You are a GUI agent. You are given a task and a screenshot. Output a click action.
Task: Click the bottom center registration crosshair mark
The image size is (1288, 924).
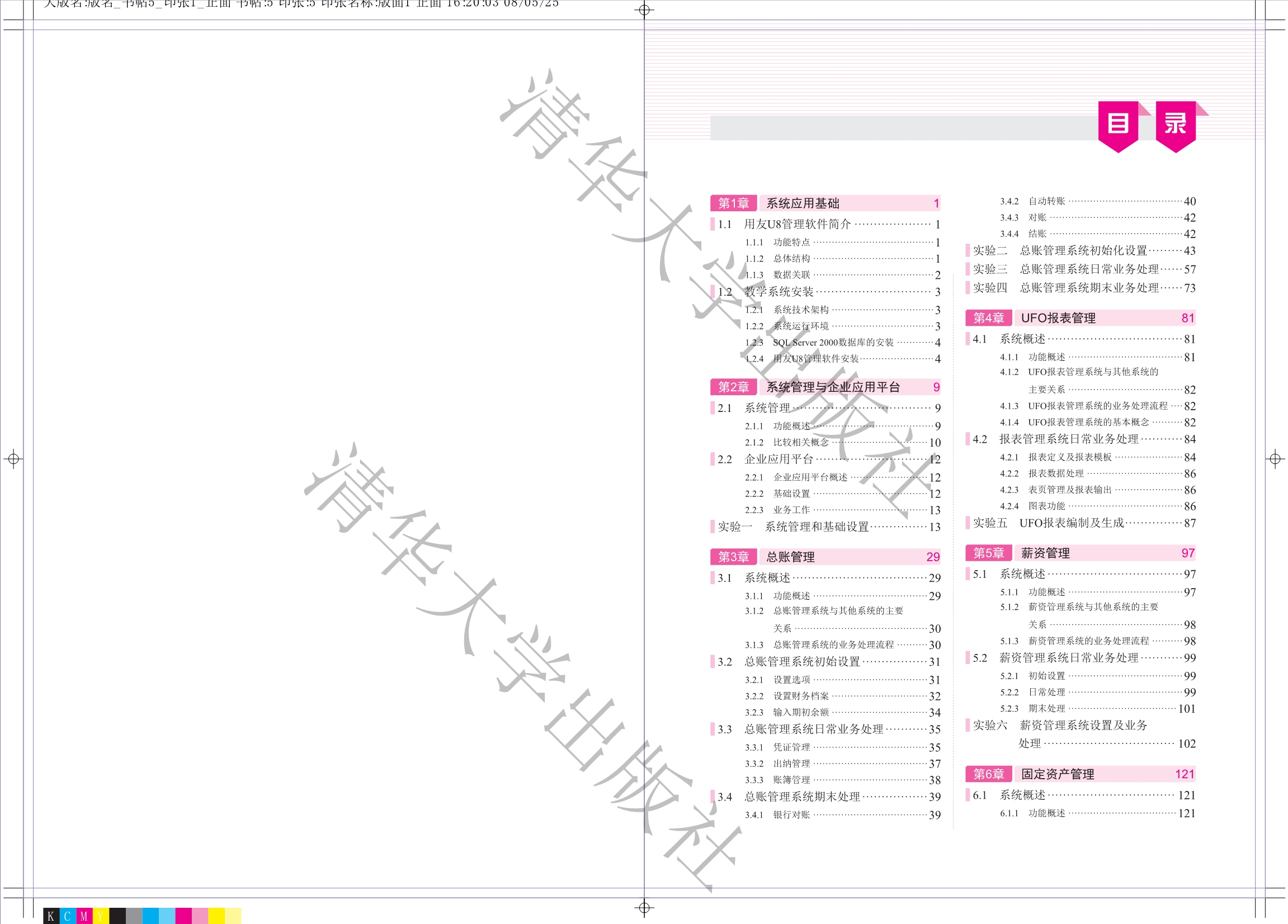644,908
